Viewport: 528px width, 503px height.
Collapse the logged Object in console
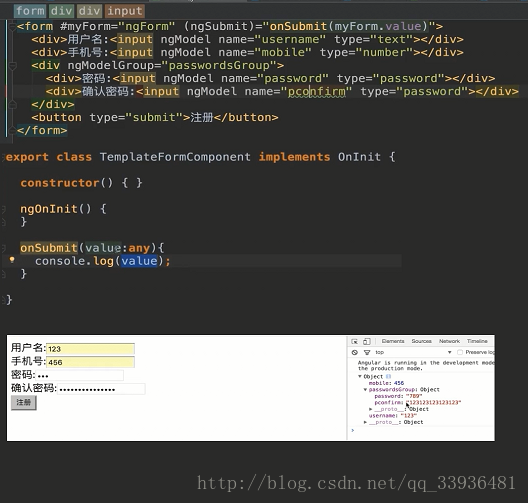[360, 376]
